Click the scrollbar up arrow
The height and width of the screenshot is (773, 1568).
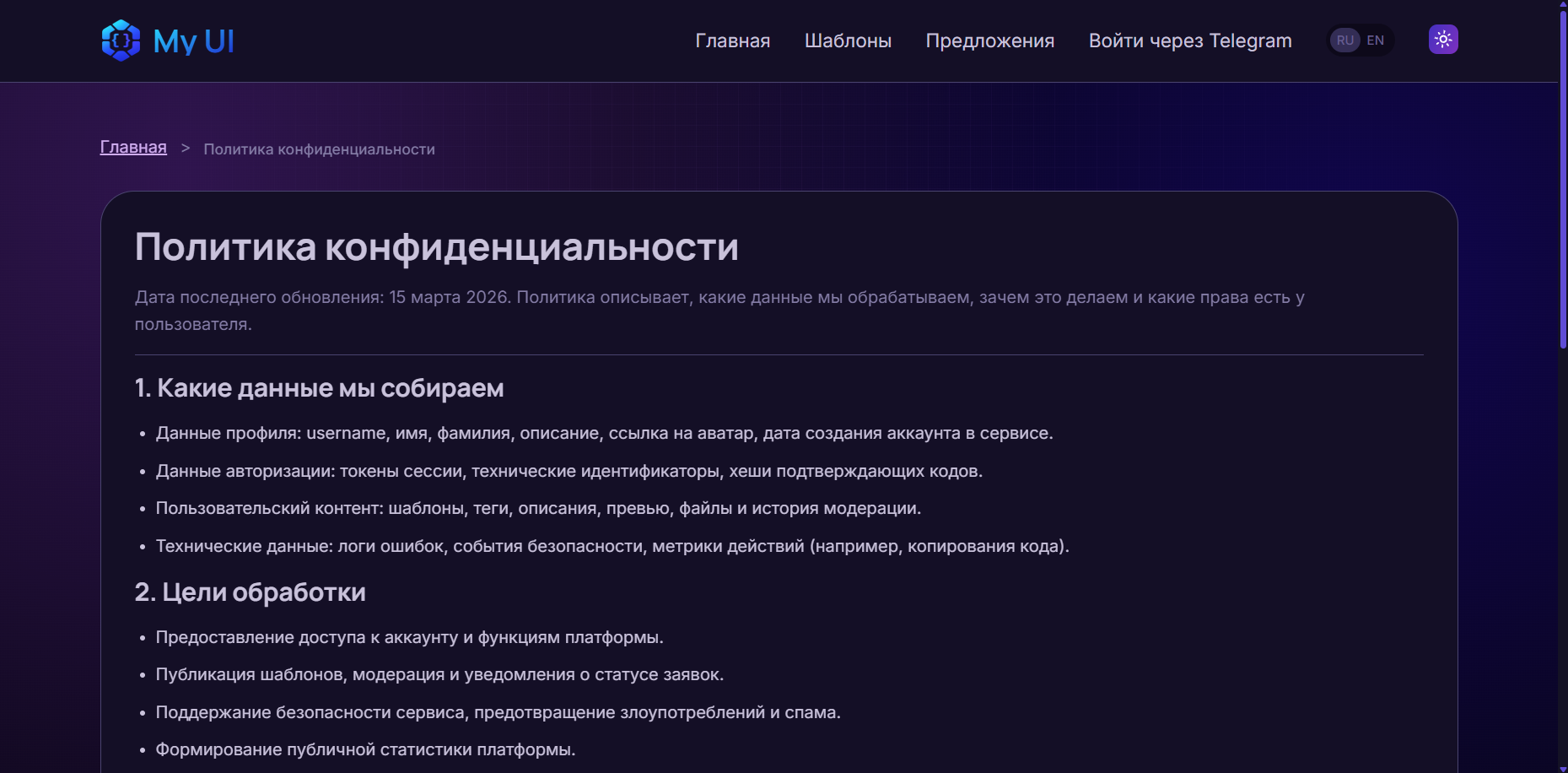pos(1563,5)
